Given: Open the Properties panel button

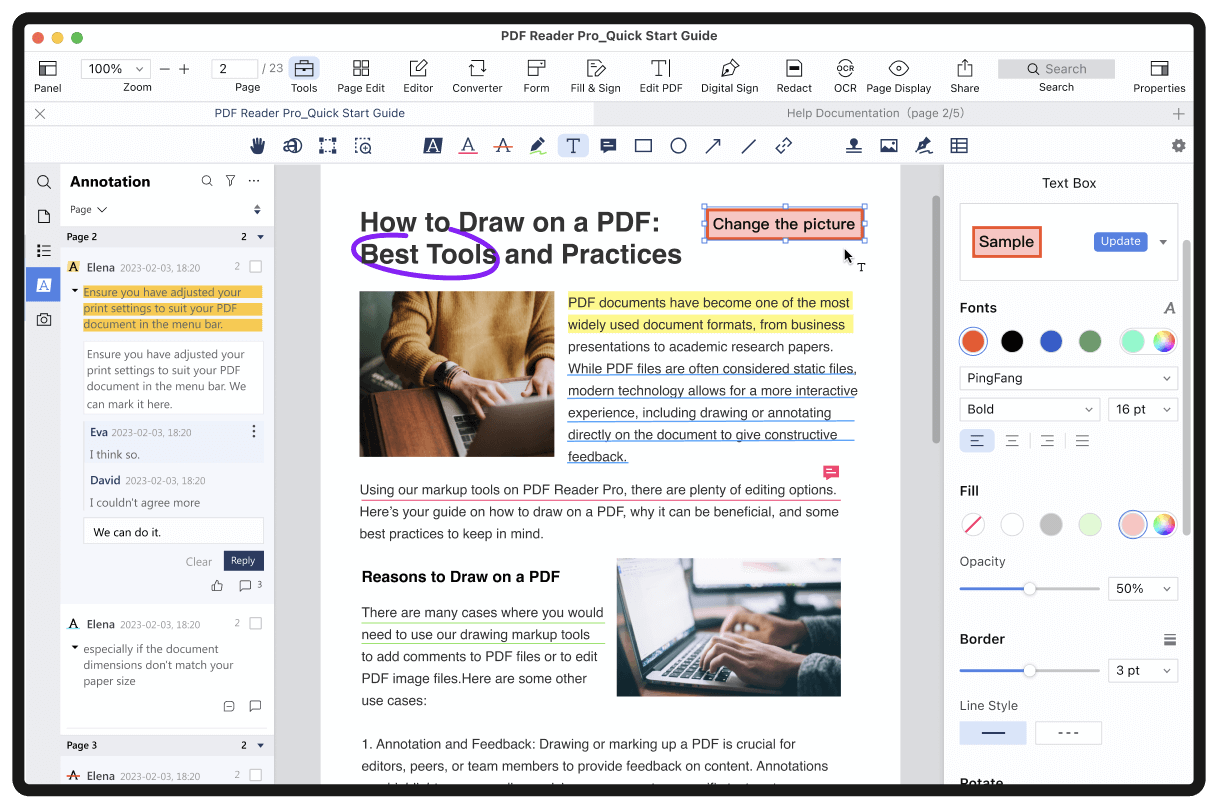Looking at the screenshot, I should [x=1159, y=76].
